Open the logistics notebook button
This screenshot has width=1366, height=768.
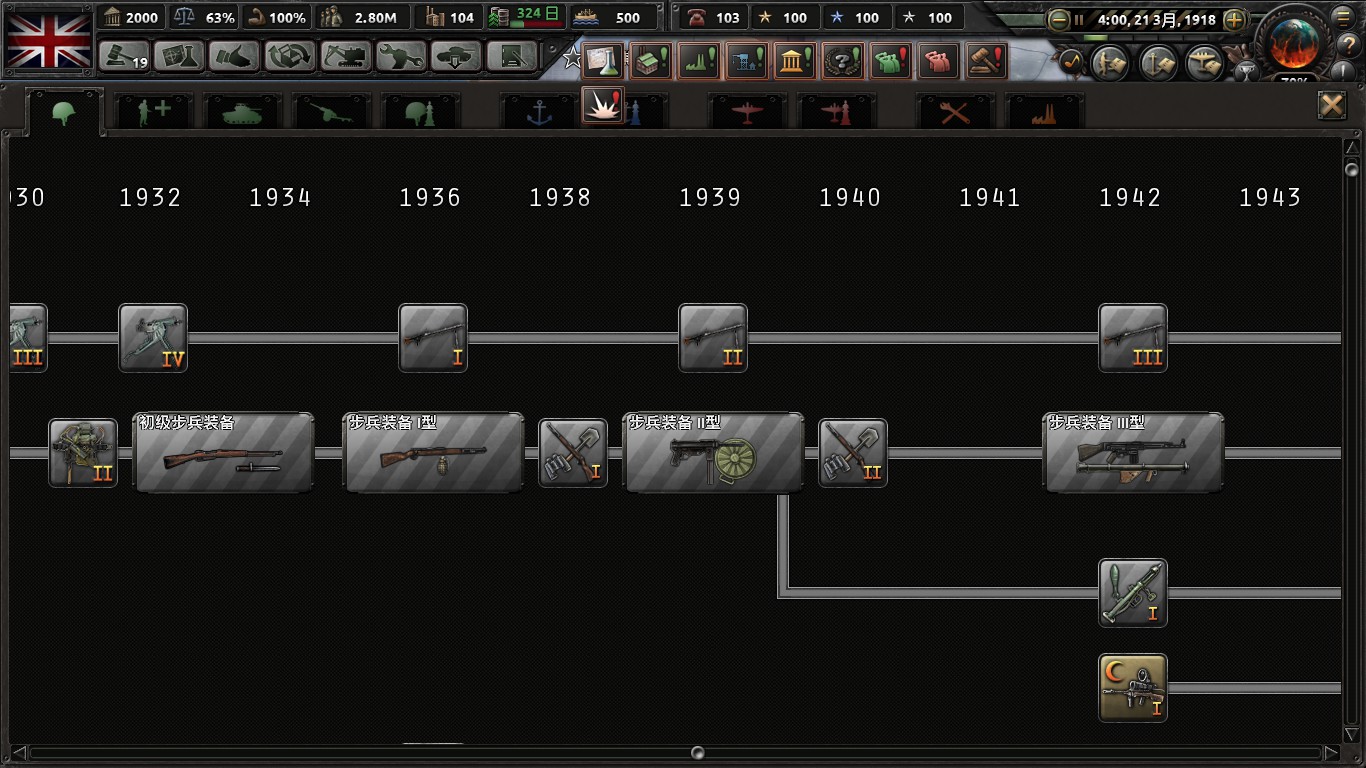[512, 56]
